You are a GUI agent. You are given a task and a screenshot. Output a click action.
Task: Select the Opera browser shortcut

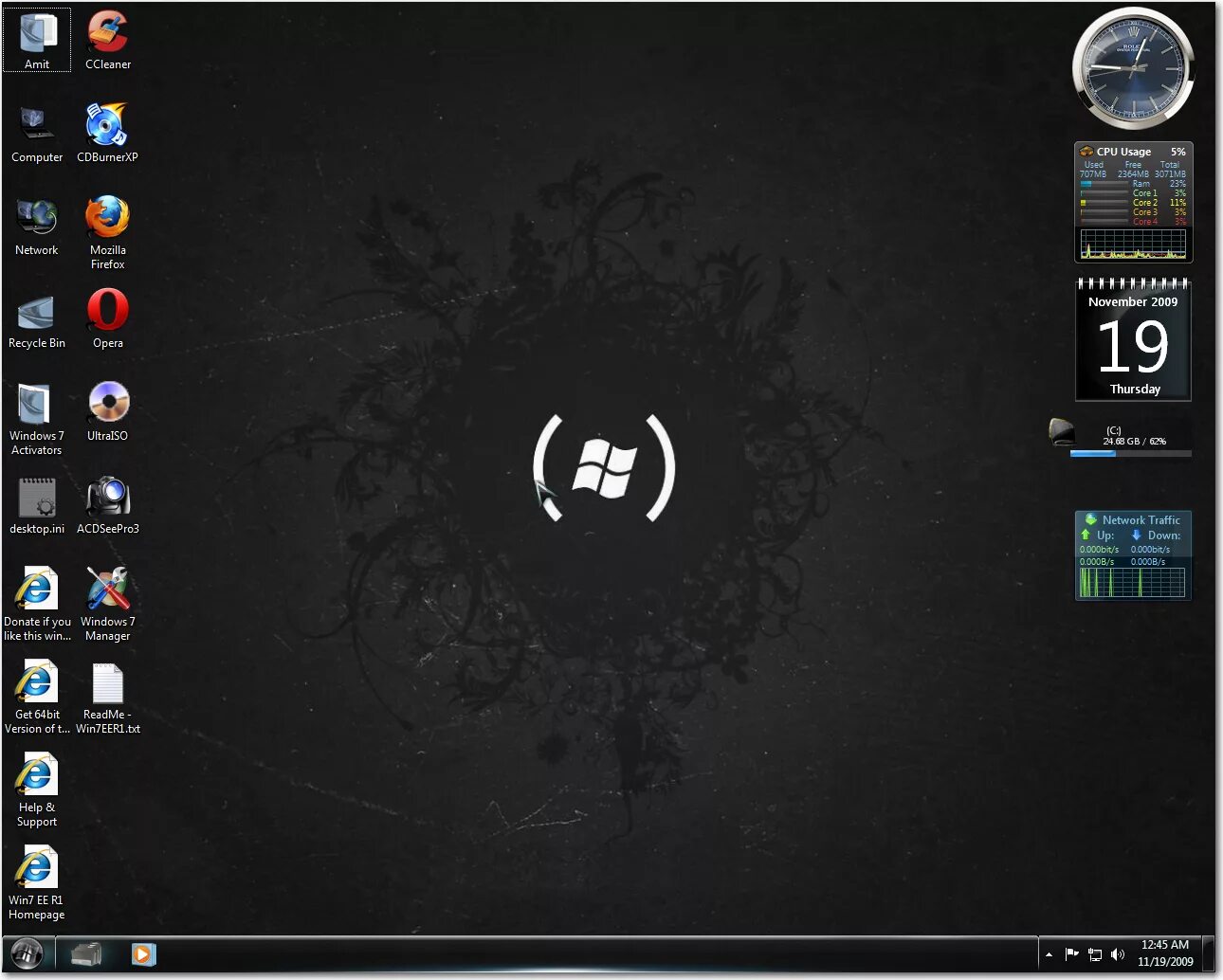click(x=108, y=318)
